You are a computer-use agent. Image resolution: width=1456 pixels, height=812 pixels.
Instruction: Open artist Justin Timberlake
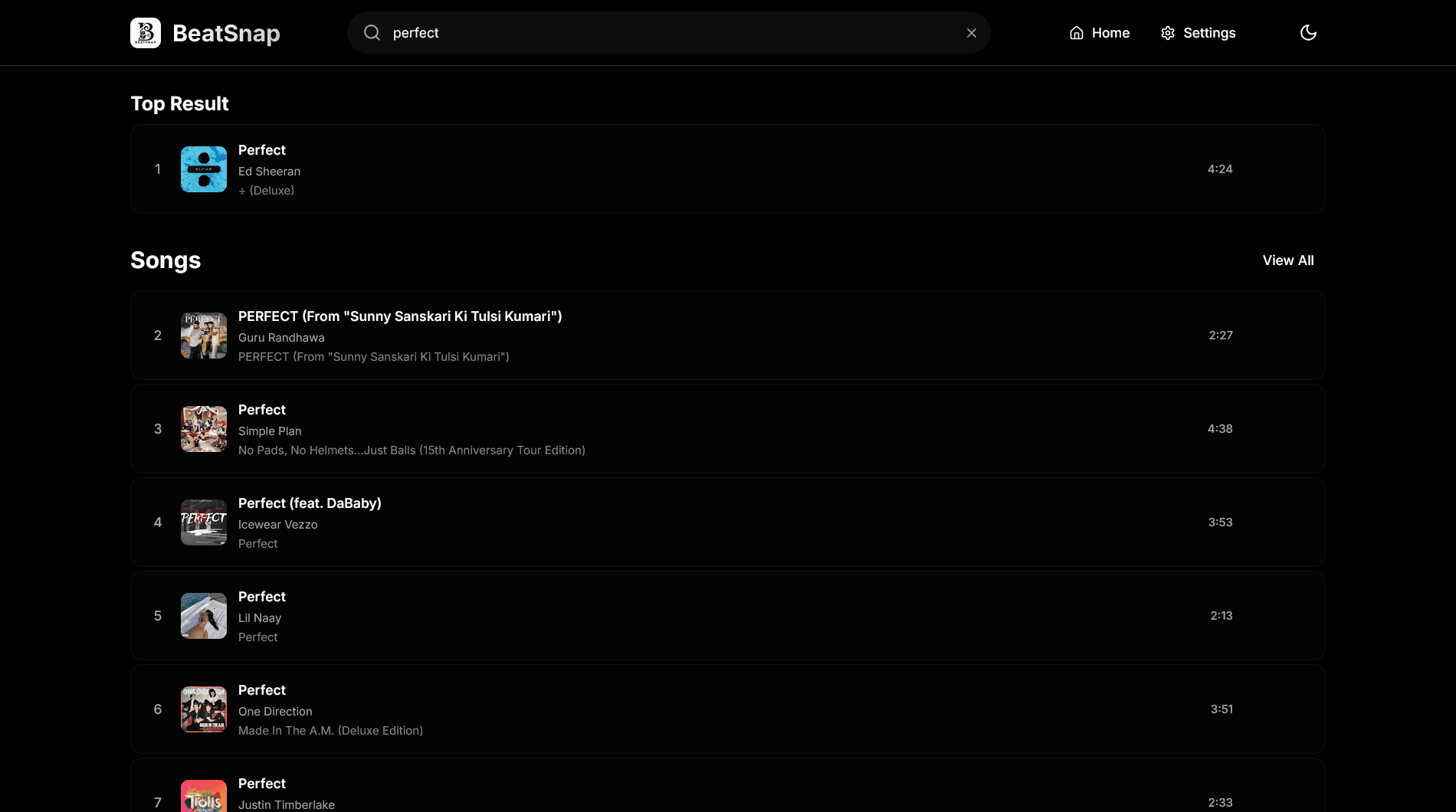coord(286,804)
